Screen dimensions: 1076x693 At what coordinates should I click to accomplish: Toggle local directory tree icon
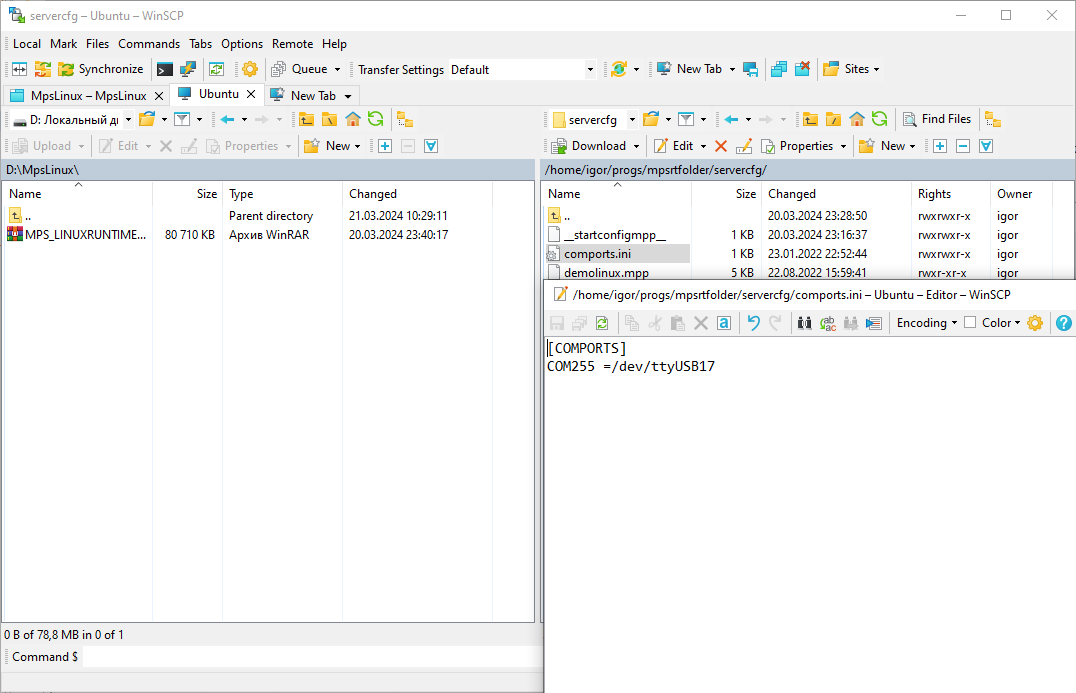405,120
